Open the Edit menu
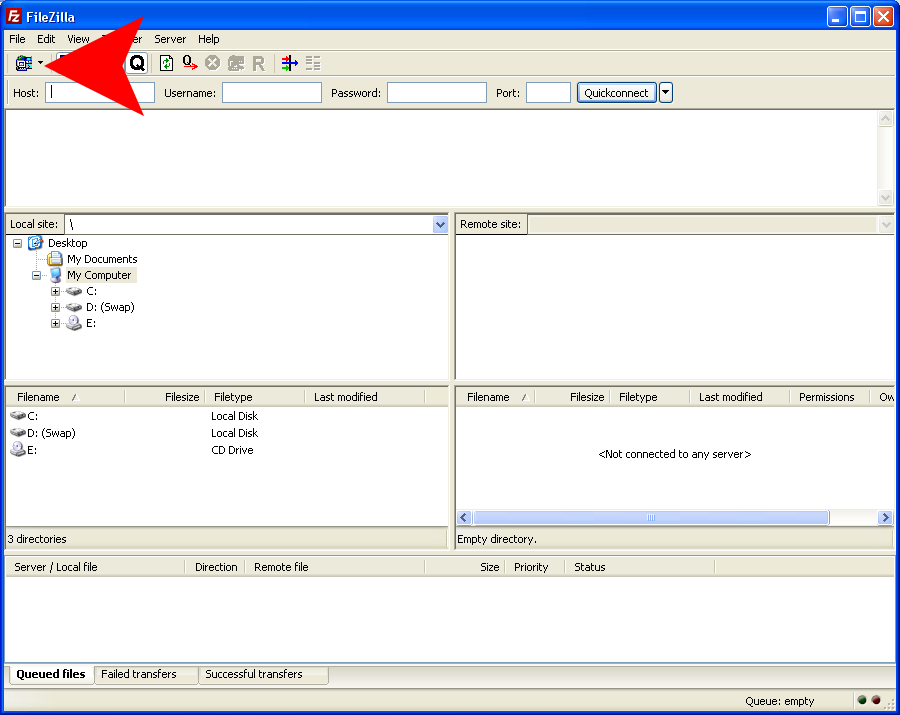Viewport: 900px width, 715px height. (46, 39)
